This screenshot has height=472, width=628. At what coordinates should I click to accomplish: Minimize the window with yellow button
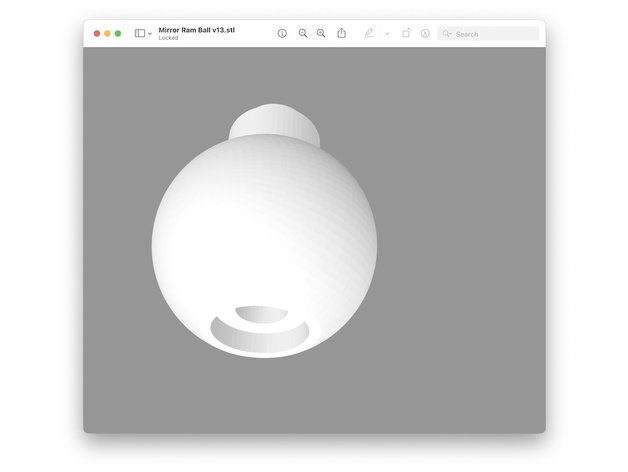click(107, 34)
